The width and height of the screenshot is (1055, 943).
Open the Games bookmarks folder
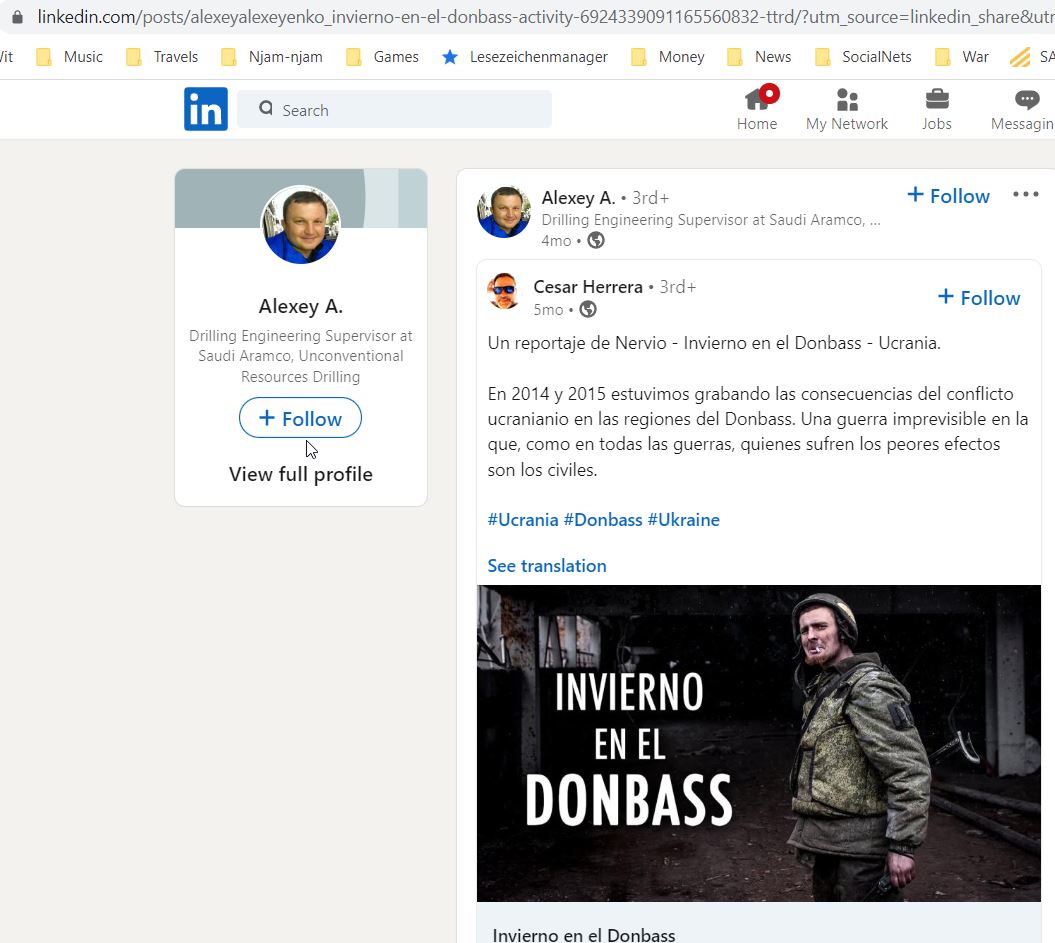[x=383, y=57]
